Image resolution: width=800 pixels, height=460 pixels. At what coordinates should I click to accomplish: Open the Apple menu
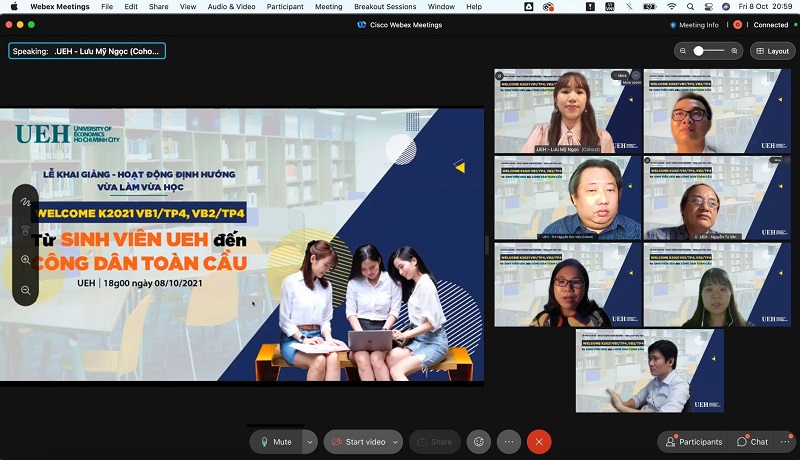tap(14, 7)
